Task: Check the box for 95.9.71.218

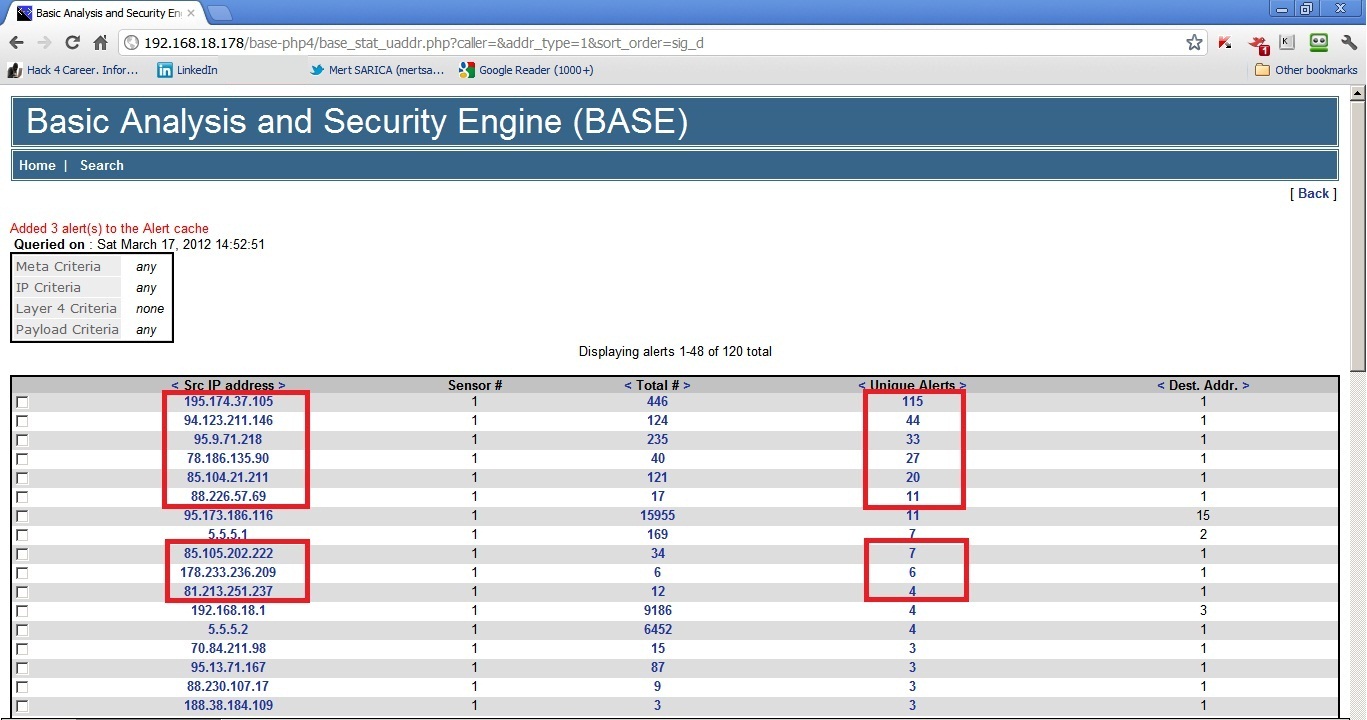Action: 22,440
